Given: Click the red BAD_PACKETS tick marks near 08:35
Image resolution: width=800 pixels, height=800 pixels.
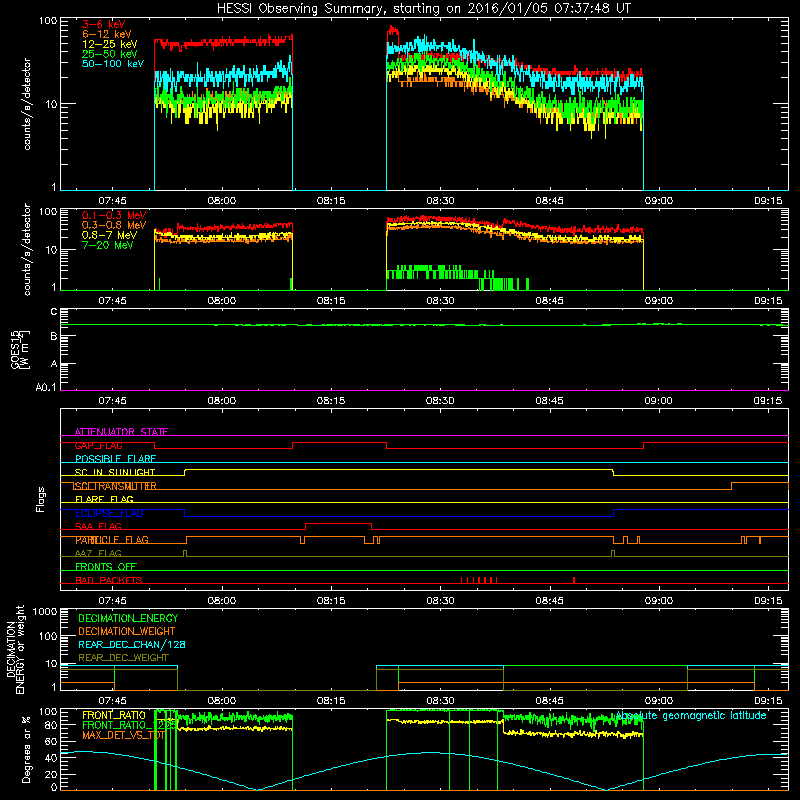Looking at the screenshot, I should 479,580.
